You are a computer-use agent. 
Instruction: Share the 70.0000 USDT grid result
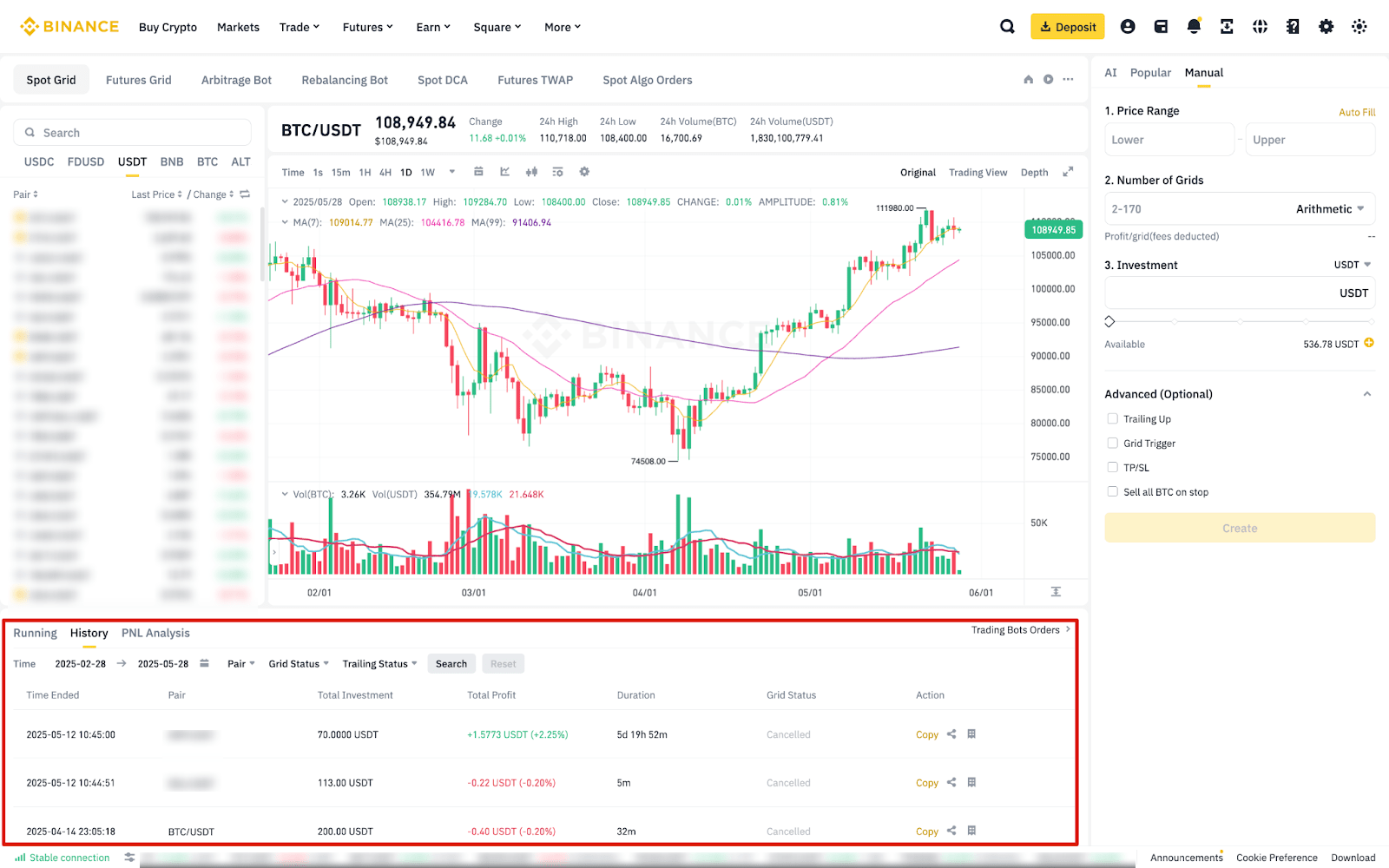(x=951, y=734)
